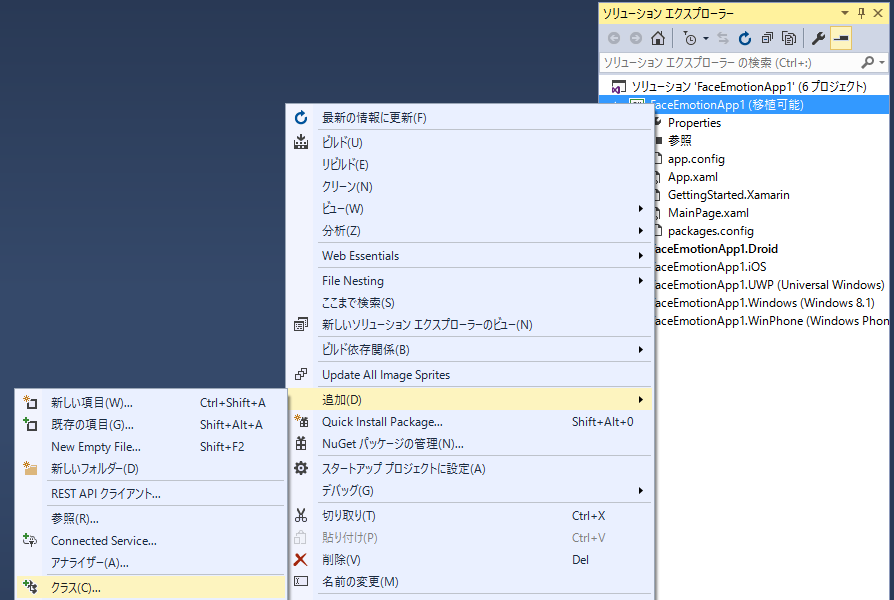Focus the Solution Explorer search box
Image resolution: width=894 pixels, height=600 pixels.
pos(730,63)
